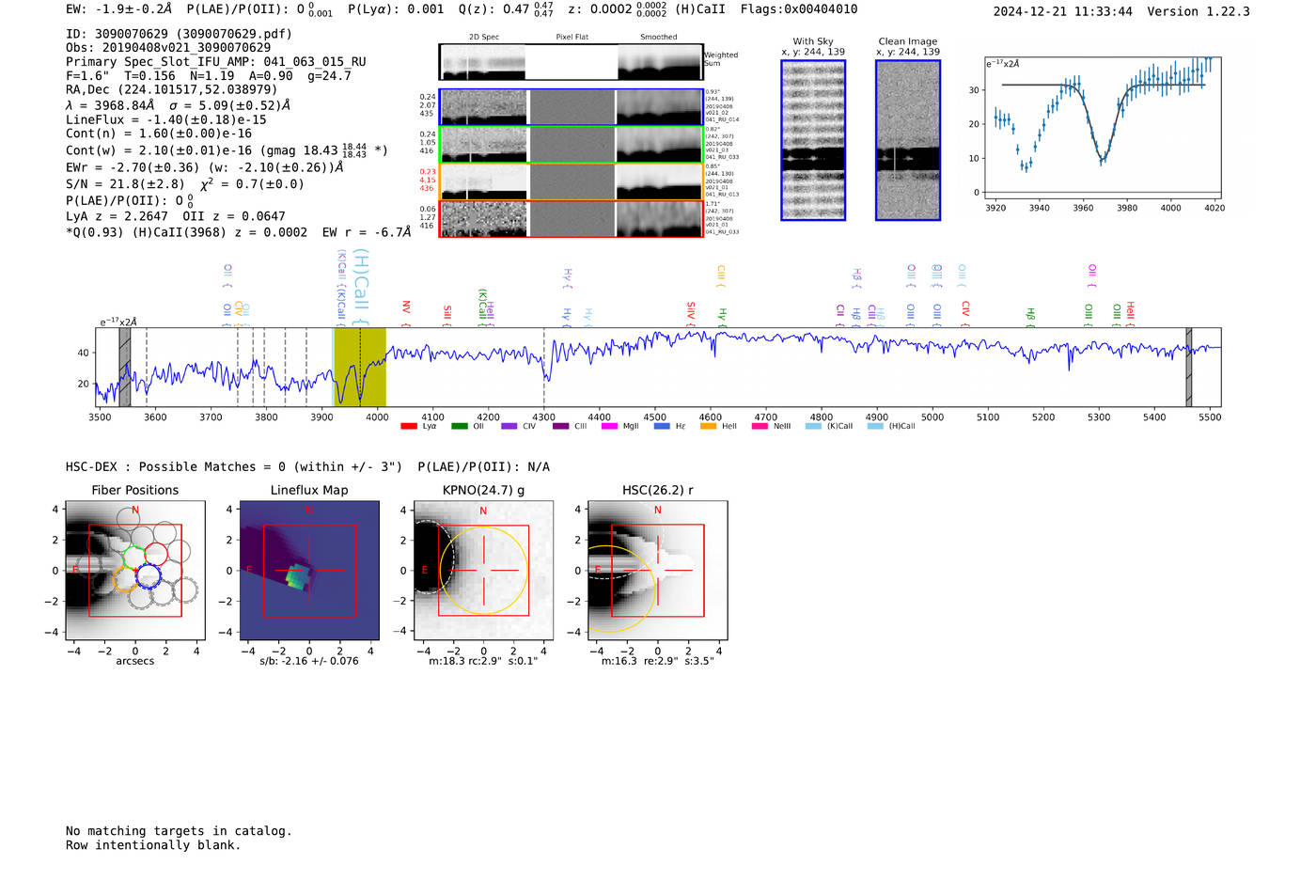
Task: Click the 'Obs: 20190408v021_3090070629' line
Action: tap(168, 48)
